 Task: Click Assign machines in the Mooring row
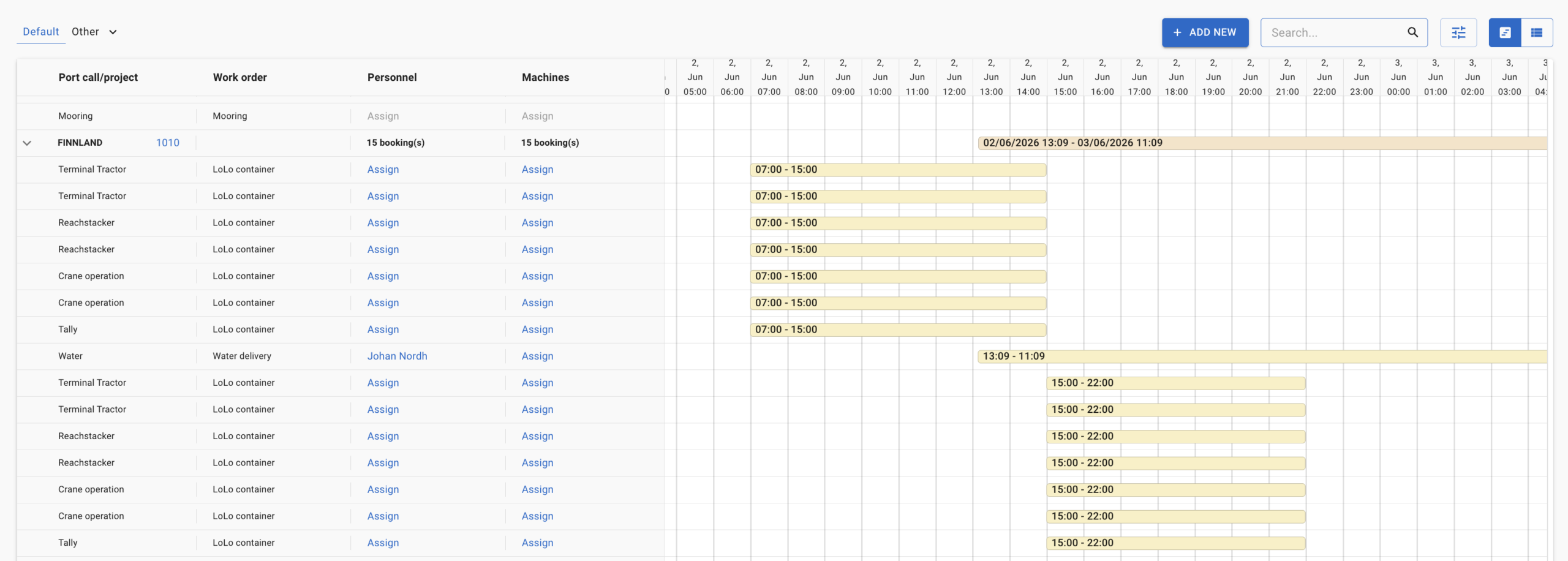[x=537, y=116]
